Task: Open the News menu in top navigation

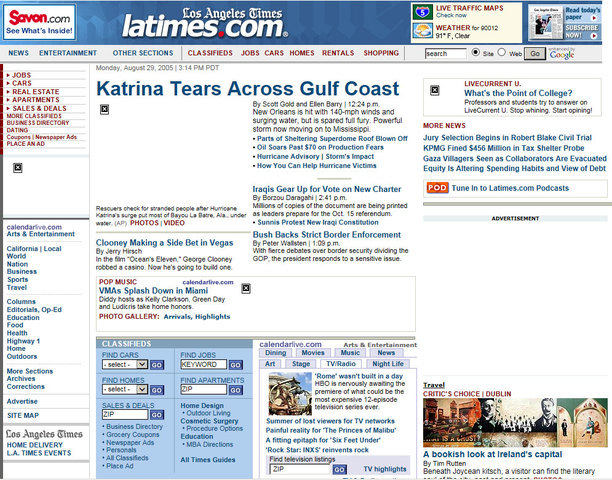Action: (x=18, y=53)
